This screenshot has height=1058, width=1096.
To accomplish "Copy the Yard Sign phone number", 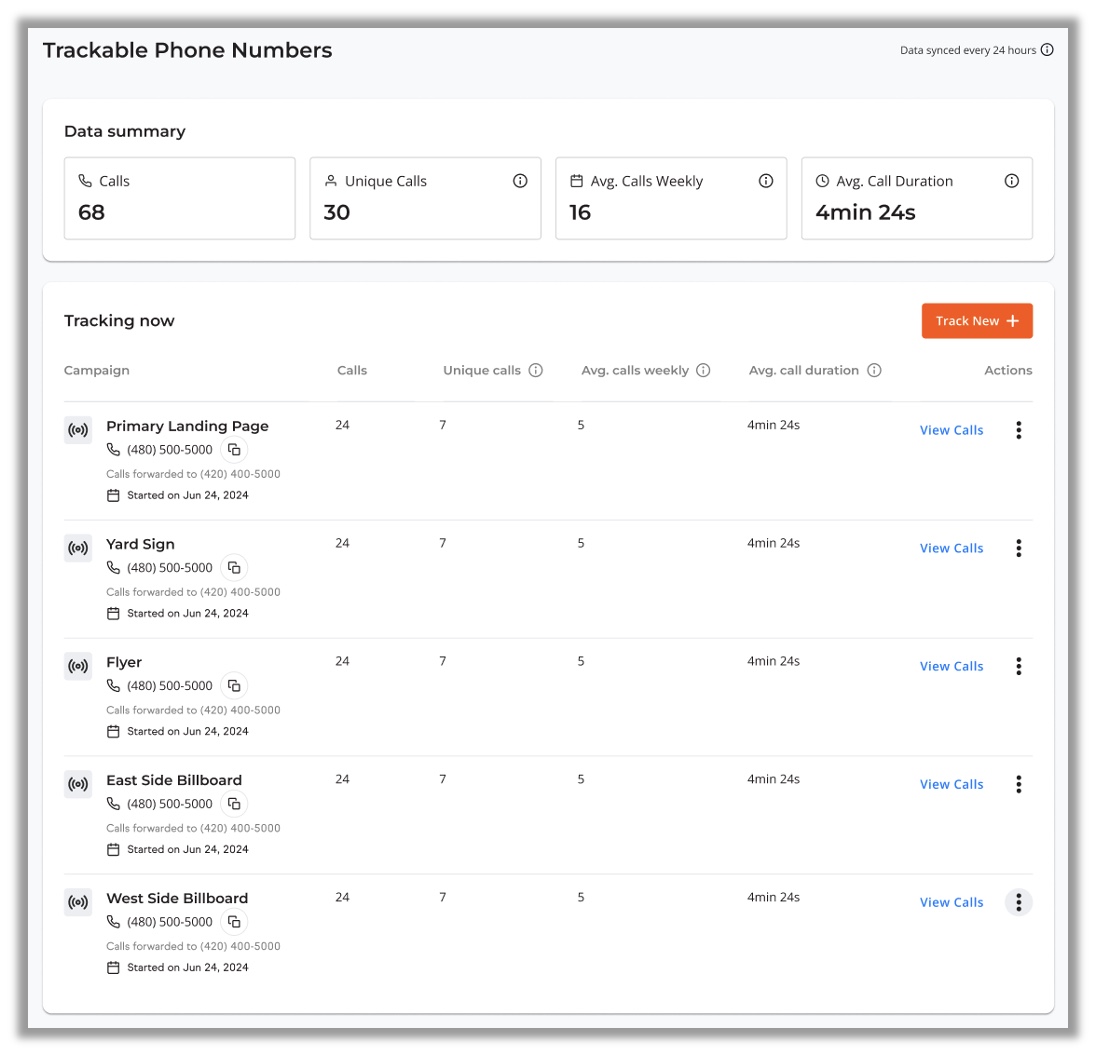I will coord(234,568).
